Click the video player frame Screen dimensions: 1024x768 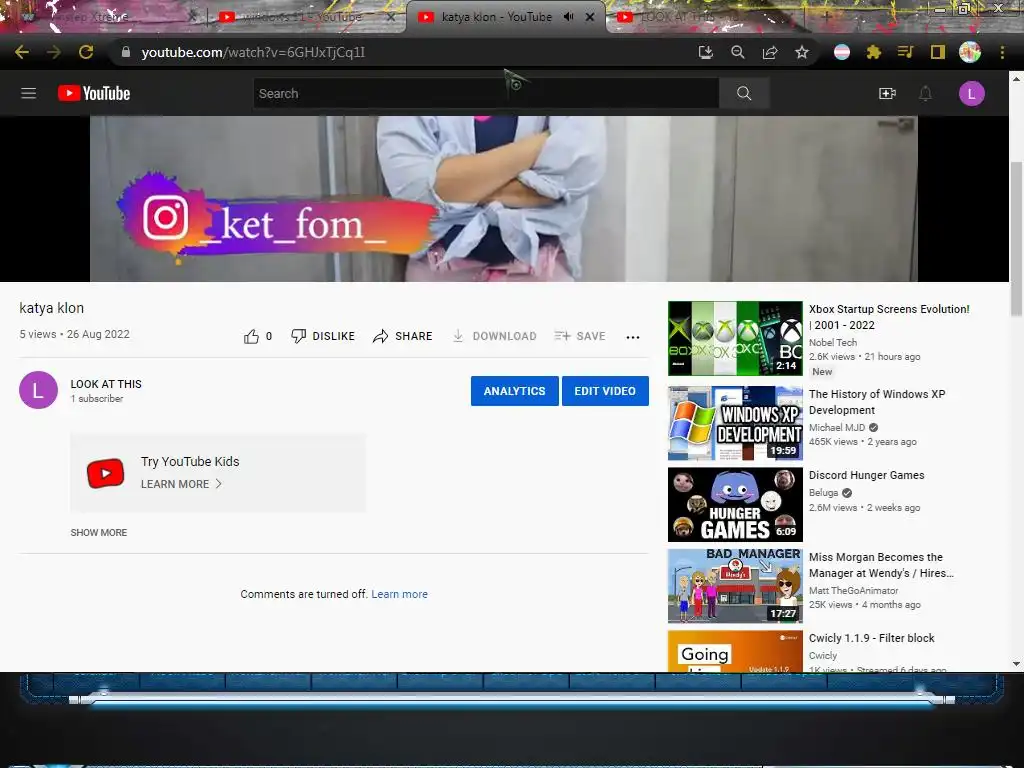(504, 199)
